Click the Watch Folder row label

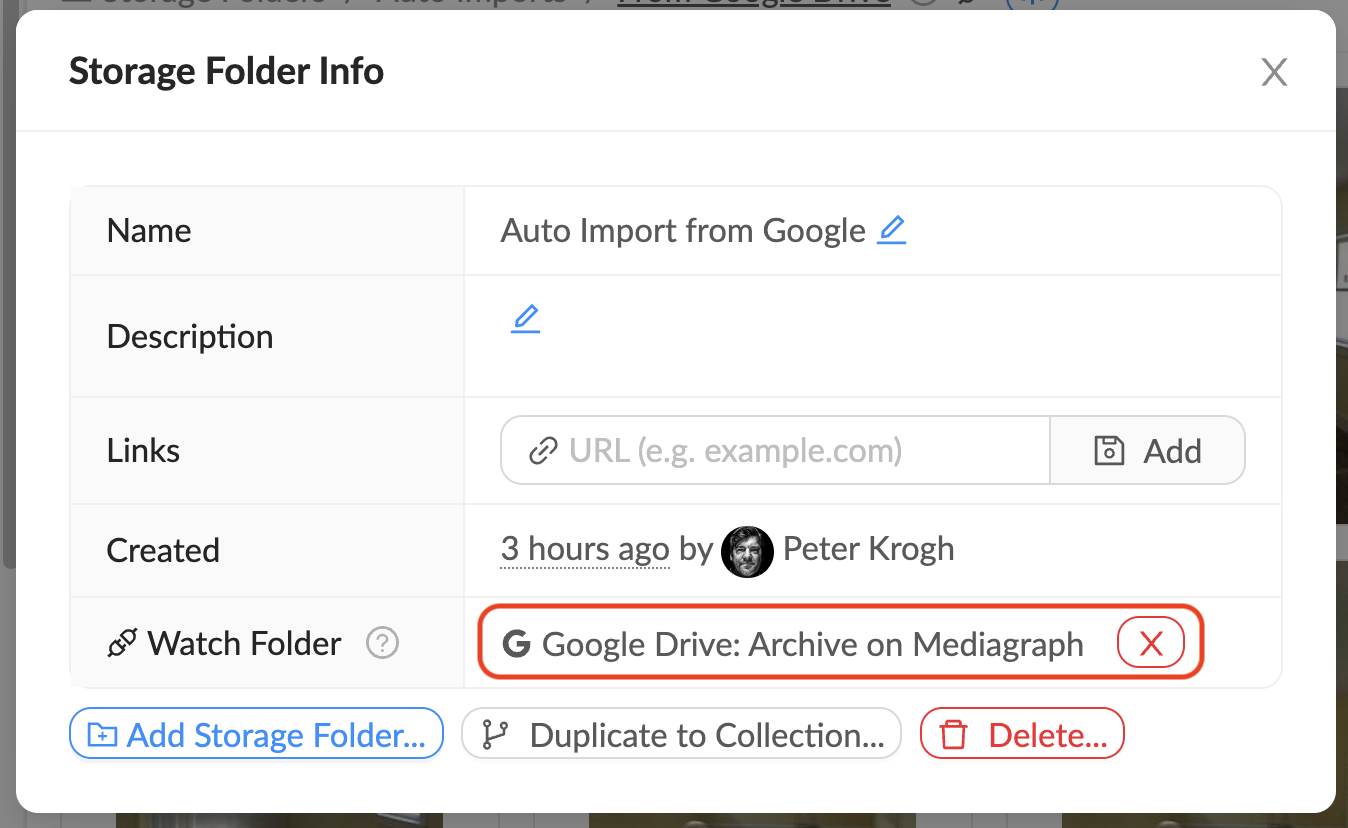244,643
